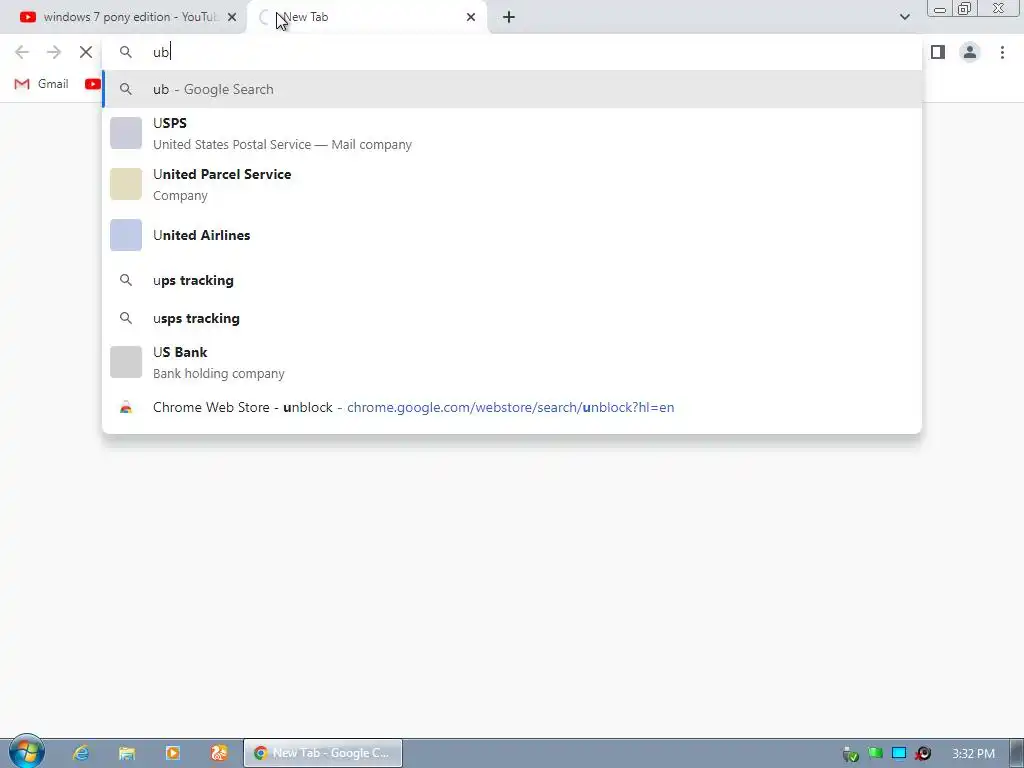Stop loading the page

coord(86,52)
